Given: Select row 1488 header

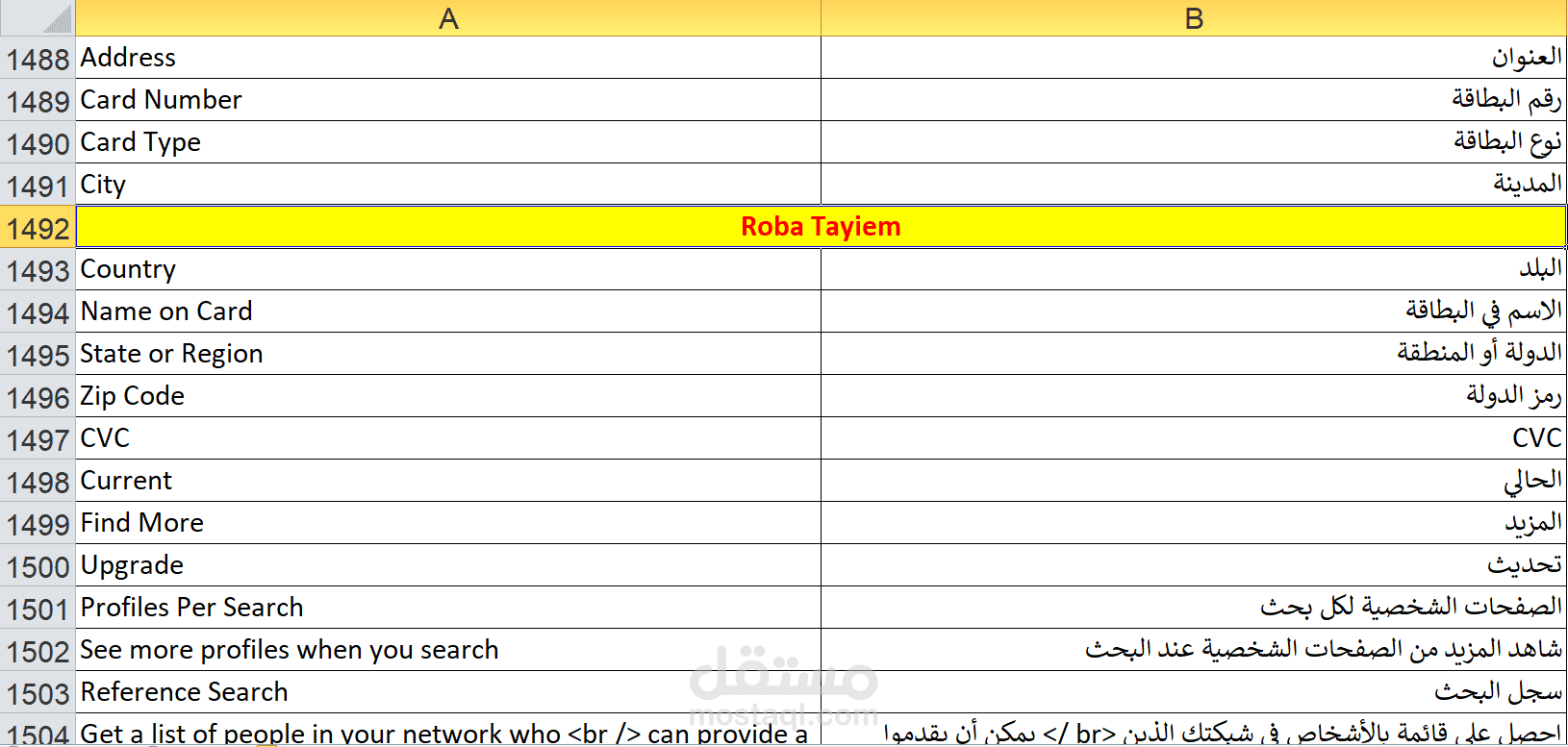Looking at the screenshot, I should click(38, 59).
